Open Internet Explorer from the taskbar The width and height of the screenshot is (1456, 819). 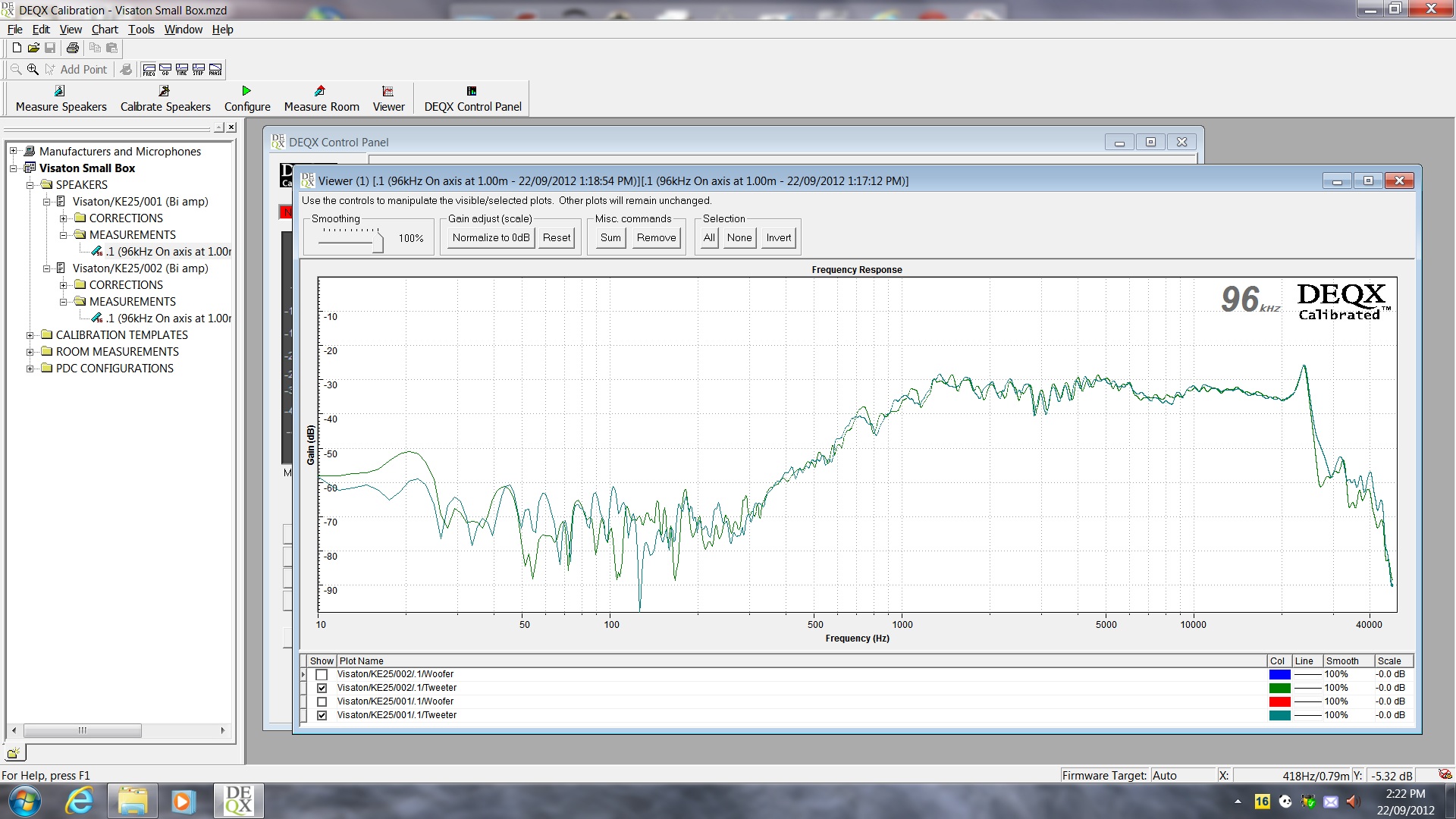coord(79,801)
